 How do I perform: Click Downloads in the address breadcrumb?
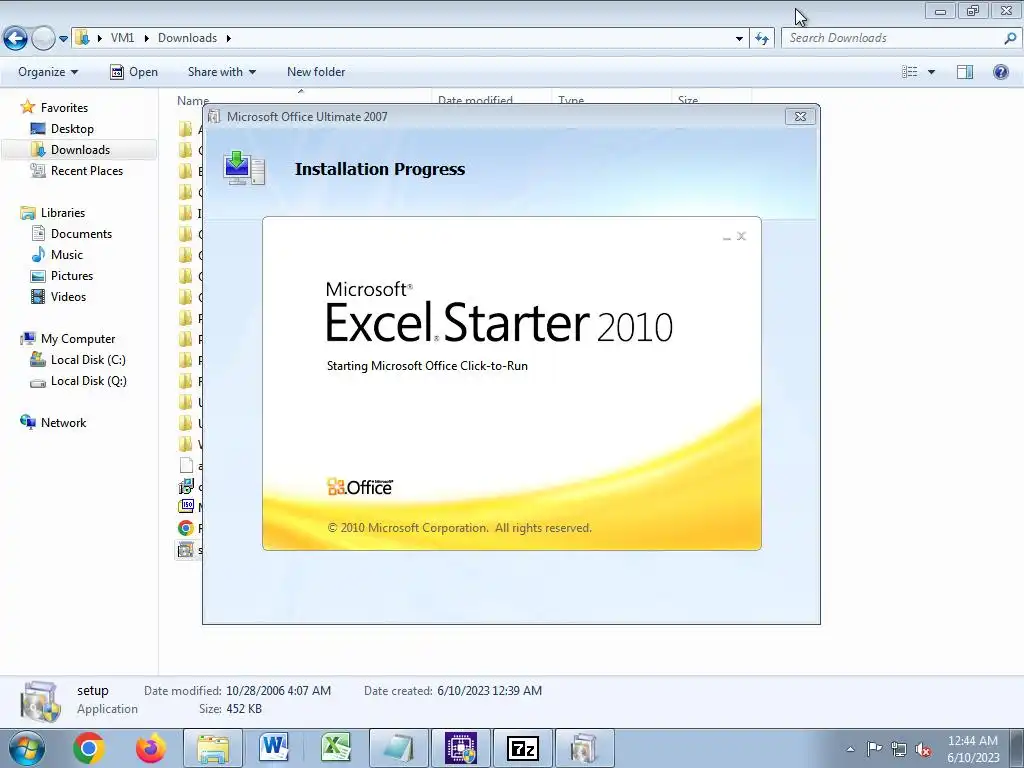(x=187, y=38)
